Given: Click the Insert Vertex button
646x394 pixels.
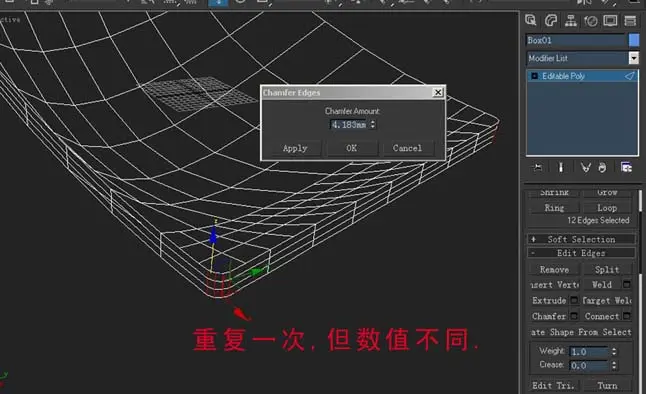Looking at the screenshot, I should point(555,285).
